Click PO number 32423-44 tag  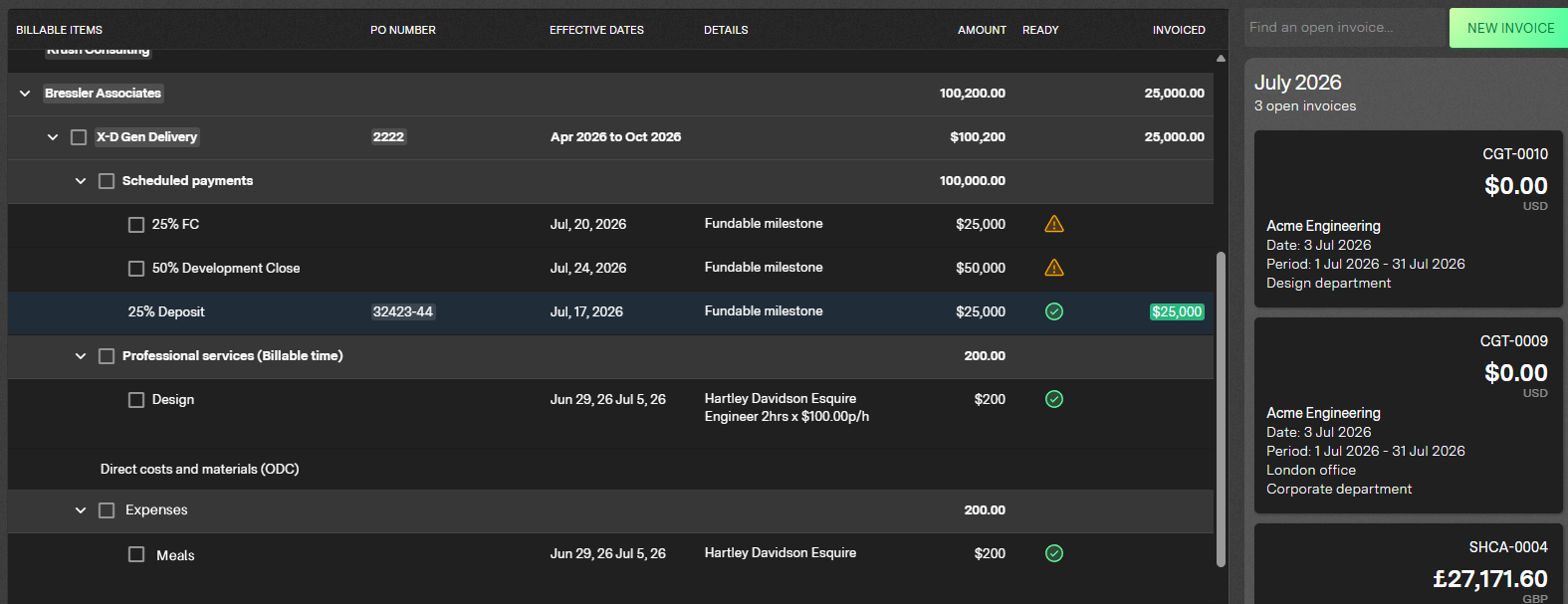pyautogui.click(x=402, y=311)
